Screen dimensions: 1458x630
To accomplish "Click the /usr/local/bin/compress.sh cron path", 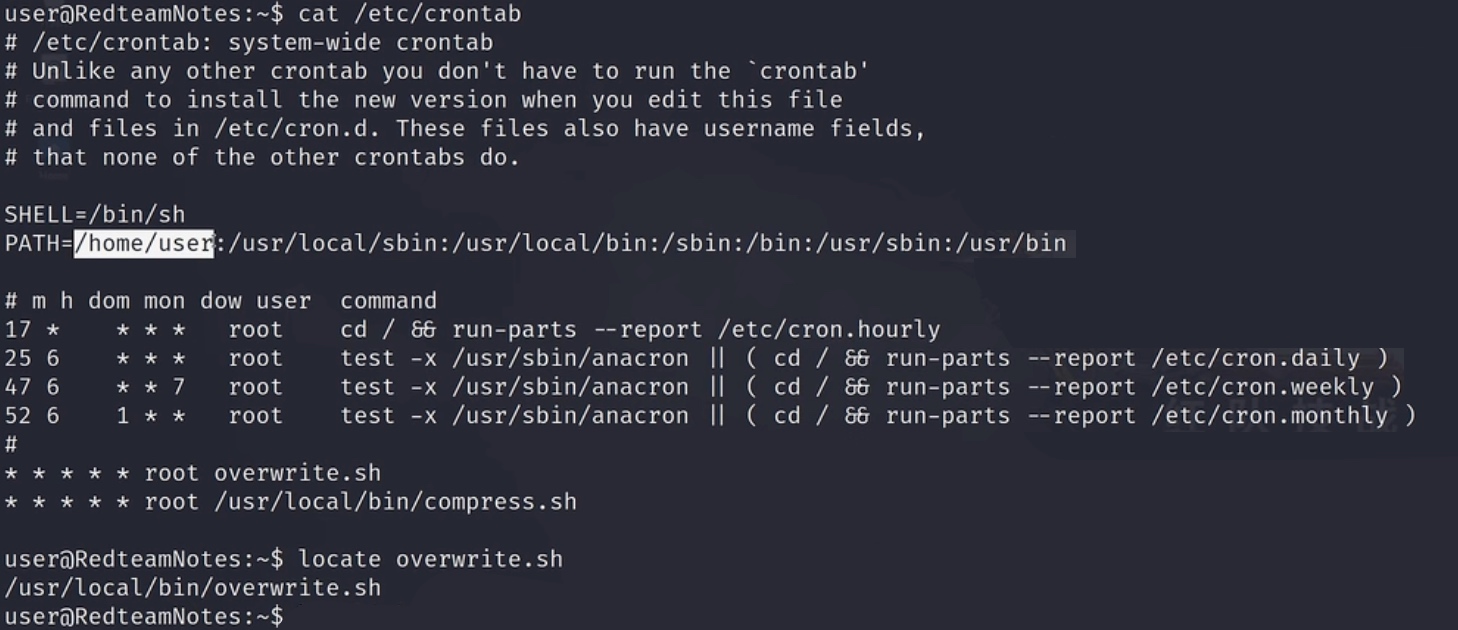I will 395,501.
